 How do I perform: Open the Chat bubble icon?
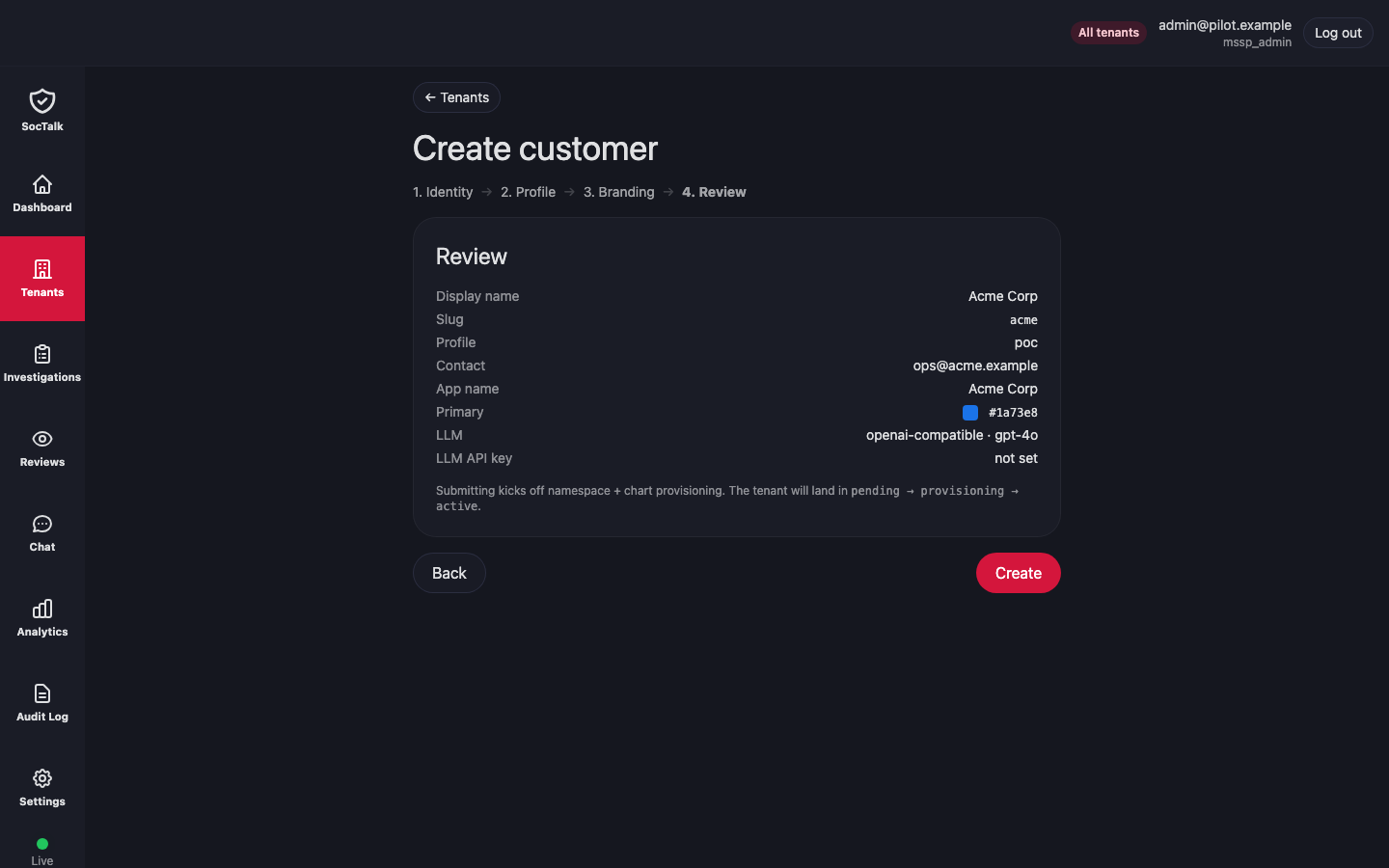[42, 524]
